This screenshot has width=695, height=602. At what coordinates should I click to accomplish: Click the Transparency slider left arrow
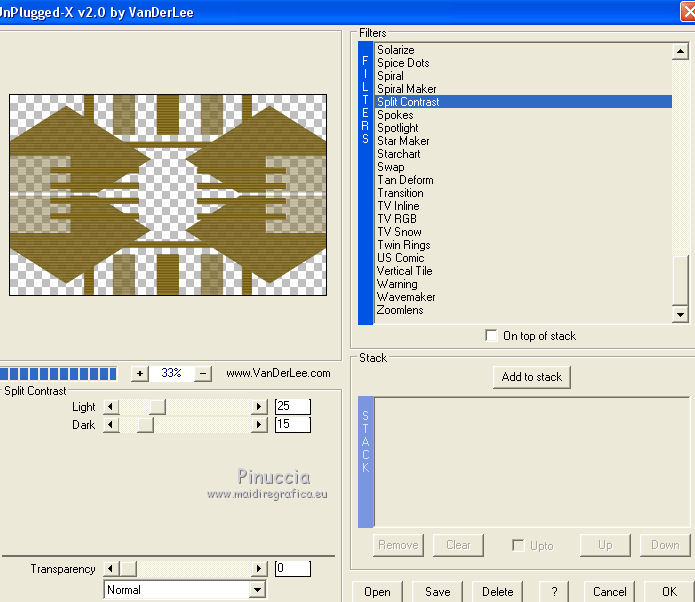(111, 569)
